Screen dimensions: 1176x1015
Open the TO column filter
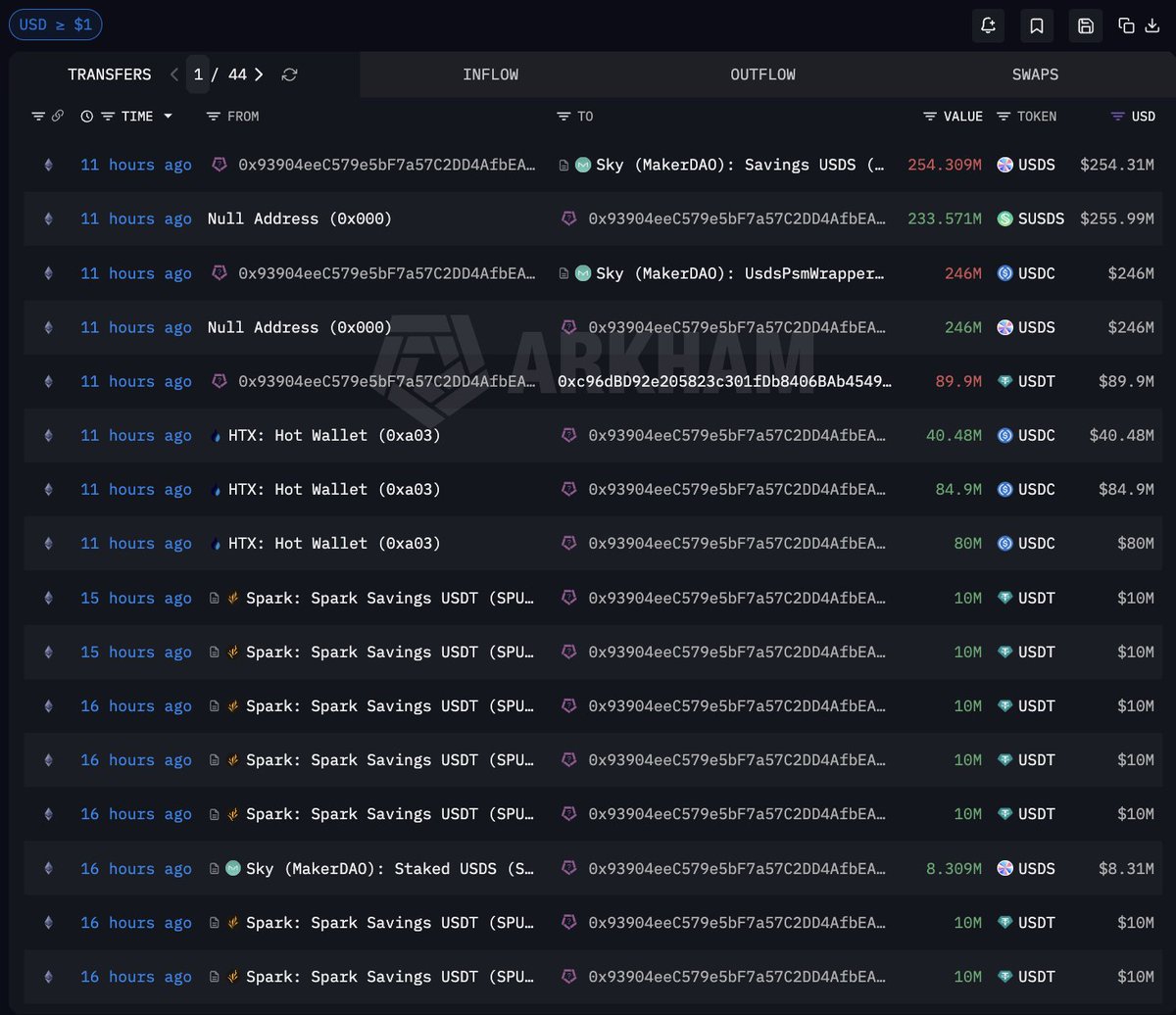pos(563,116)
